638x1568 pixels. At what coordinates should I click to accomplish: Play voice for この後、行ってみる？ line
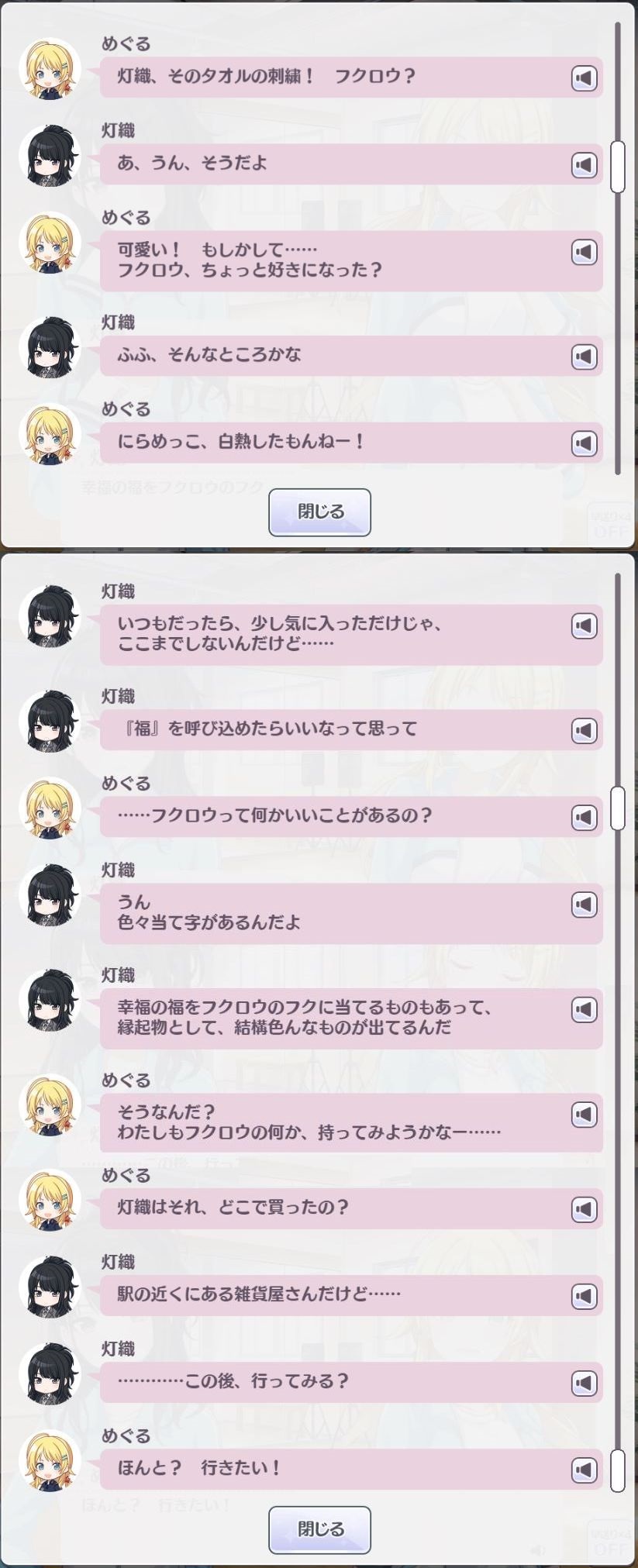pyautogui.click(x=585, y=1383)
